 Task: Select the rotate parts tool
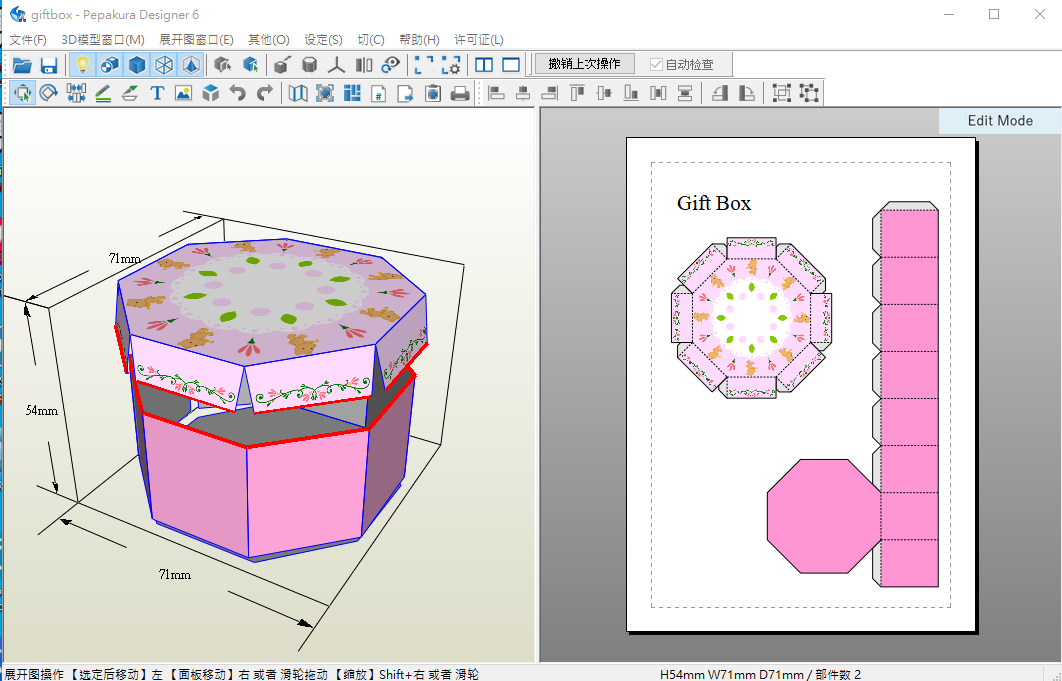49,93
